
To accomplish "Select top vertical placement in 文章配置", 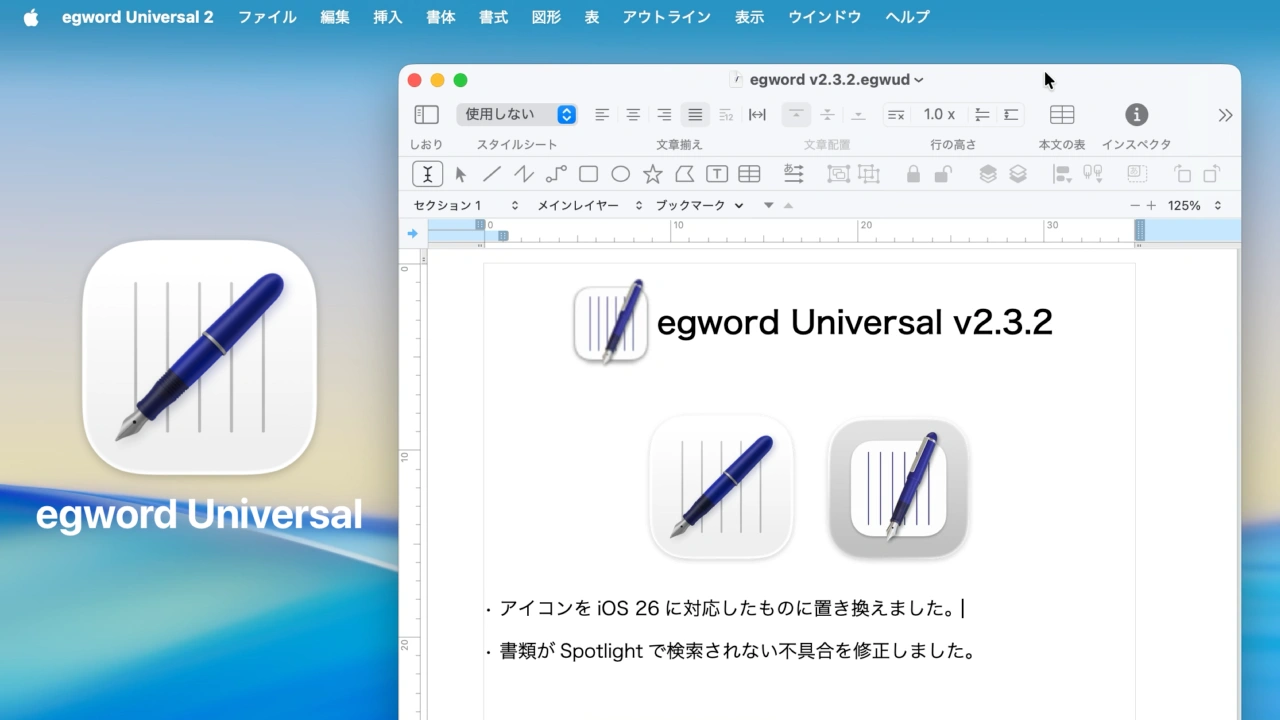I will [796, 115].
